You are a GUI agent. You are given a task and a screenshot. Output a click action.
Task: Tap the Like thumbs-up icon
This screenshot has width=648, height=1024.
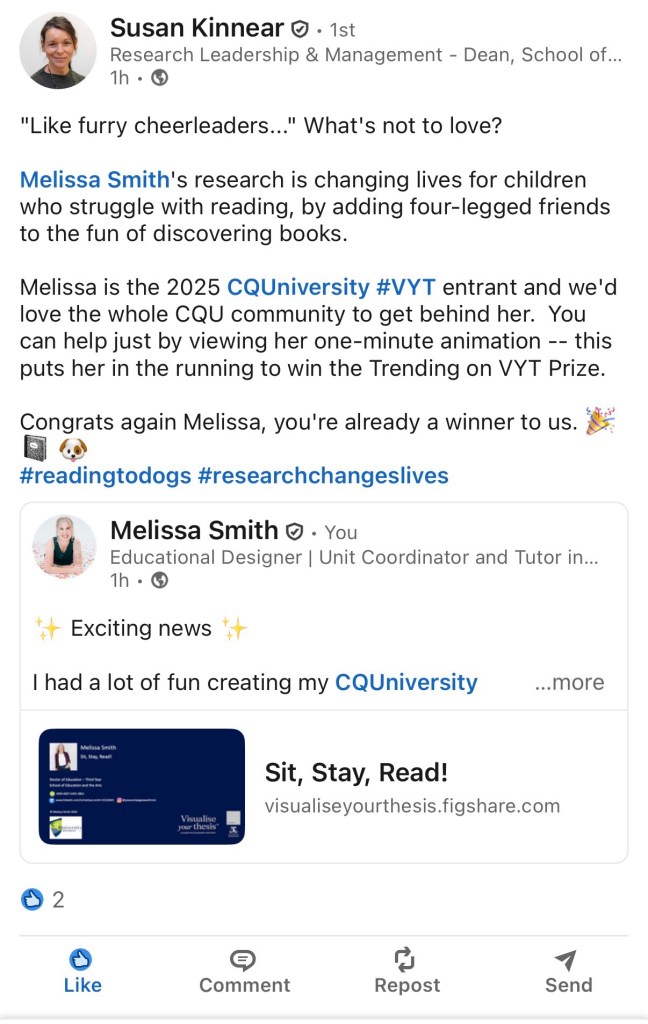pos(82,960)
